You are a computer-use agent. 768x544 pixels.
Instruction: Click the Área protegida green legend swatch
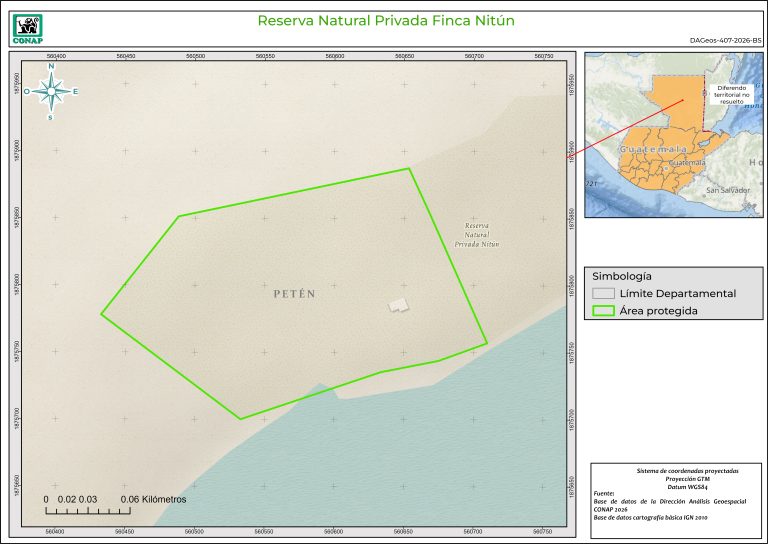(x=602, y=311)
